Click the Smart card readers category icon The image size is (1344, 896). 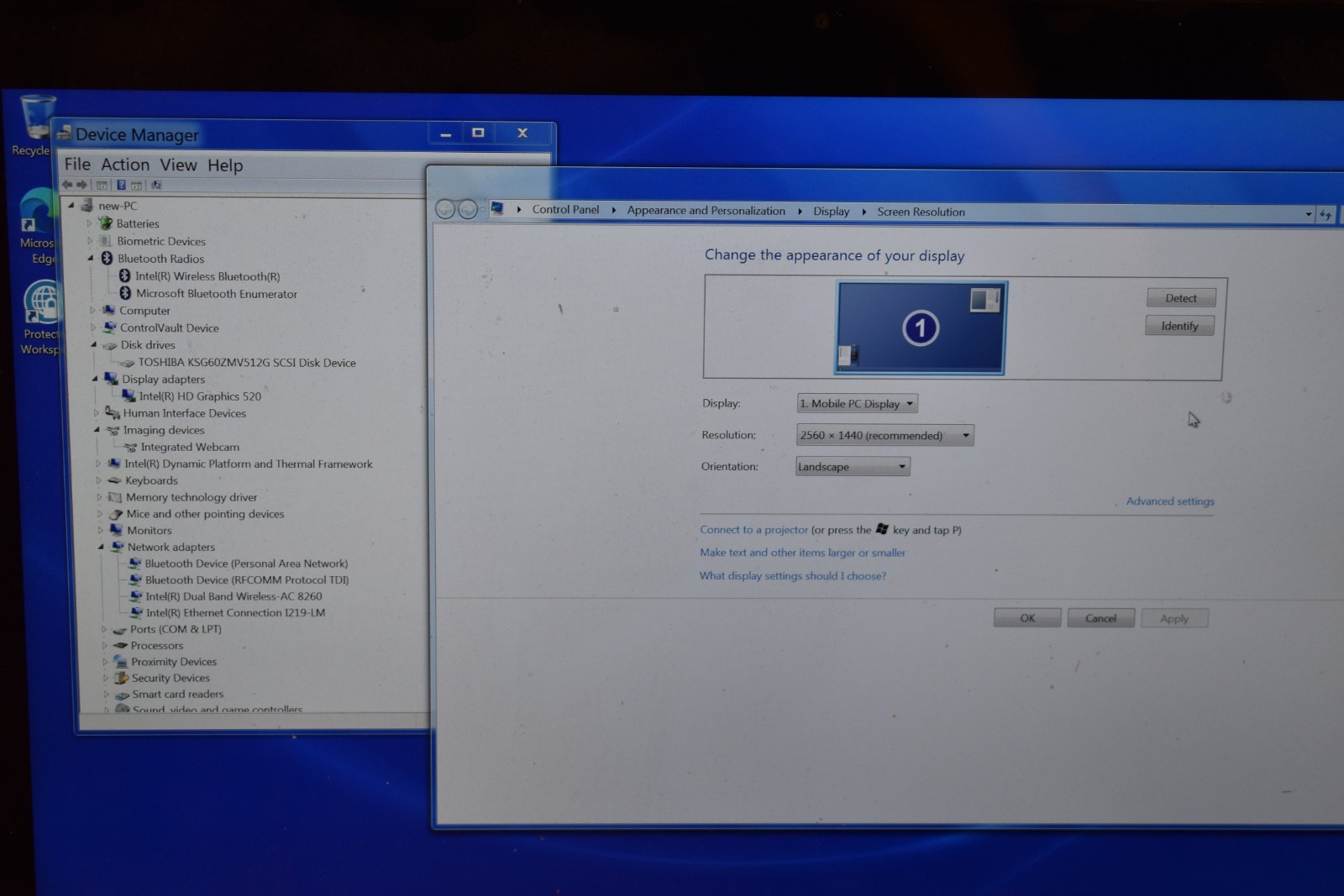coord(122,694)
